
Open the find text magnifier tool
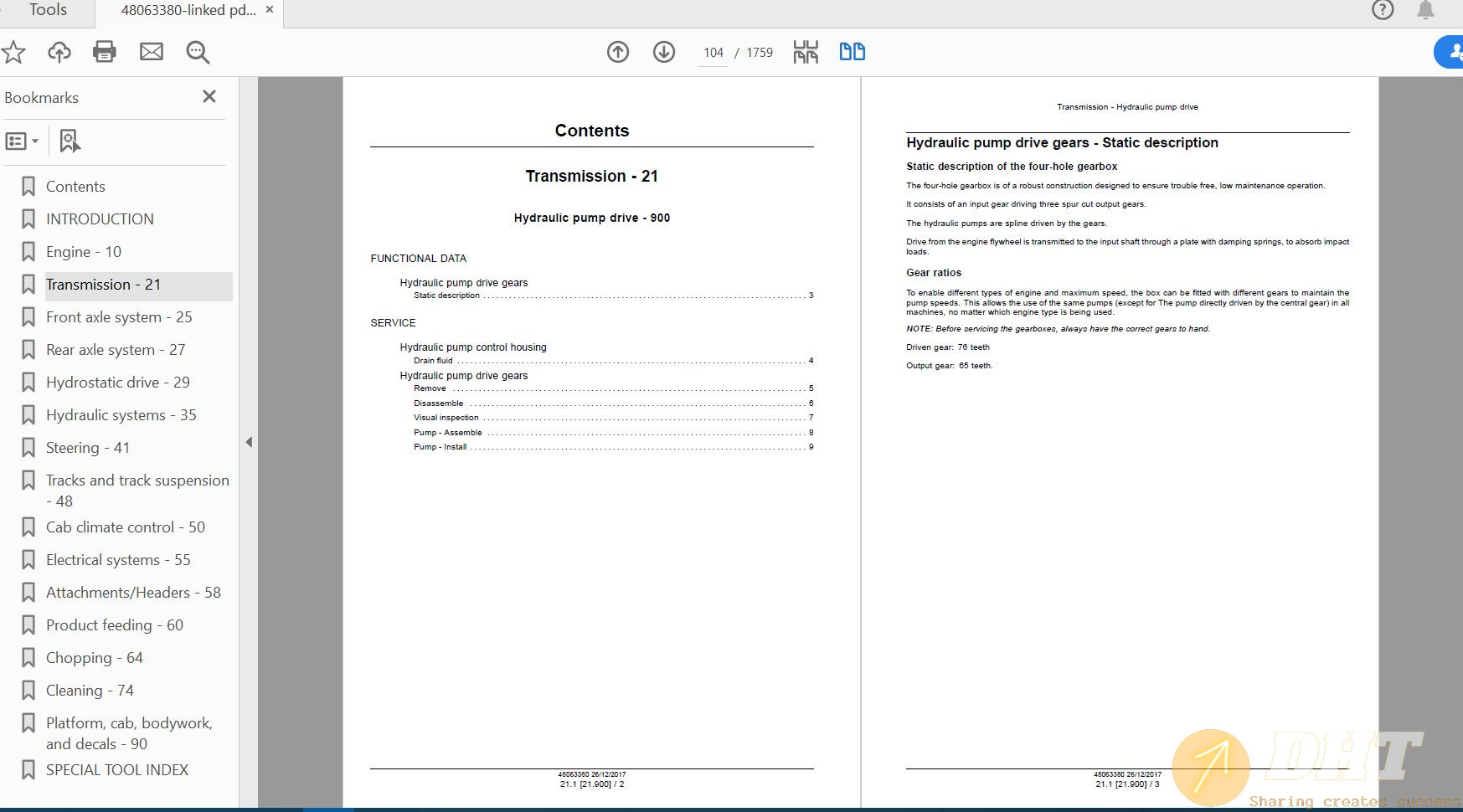point(198,52)
